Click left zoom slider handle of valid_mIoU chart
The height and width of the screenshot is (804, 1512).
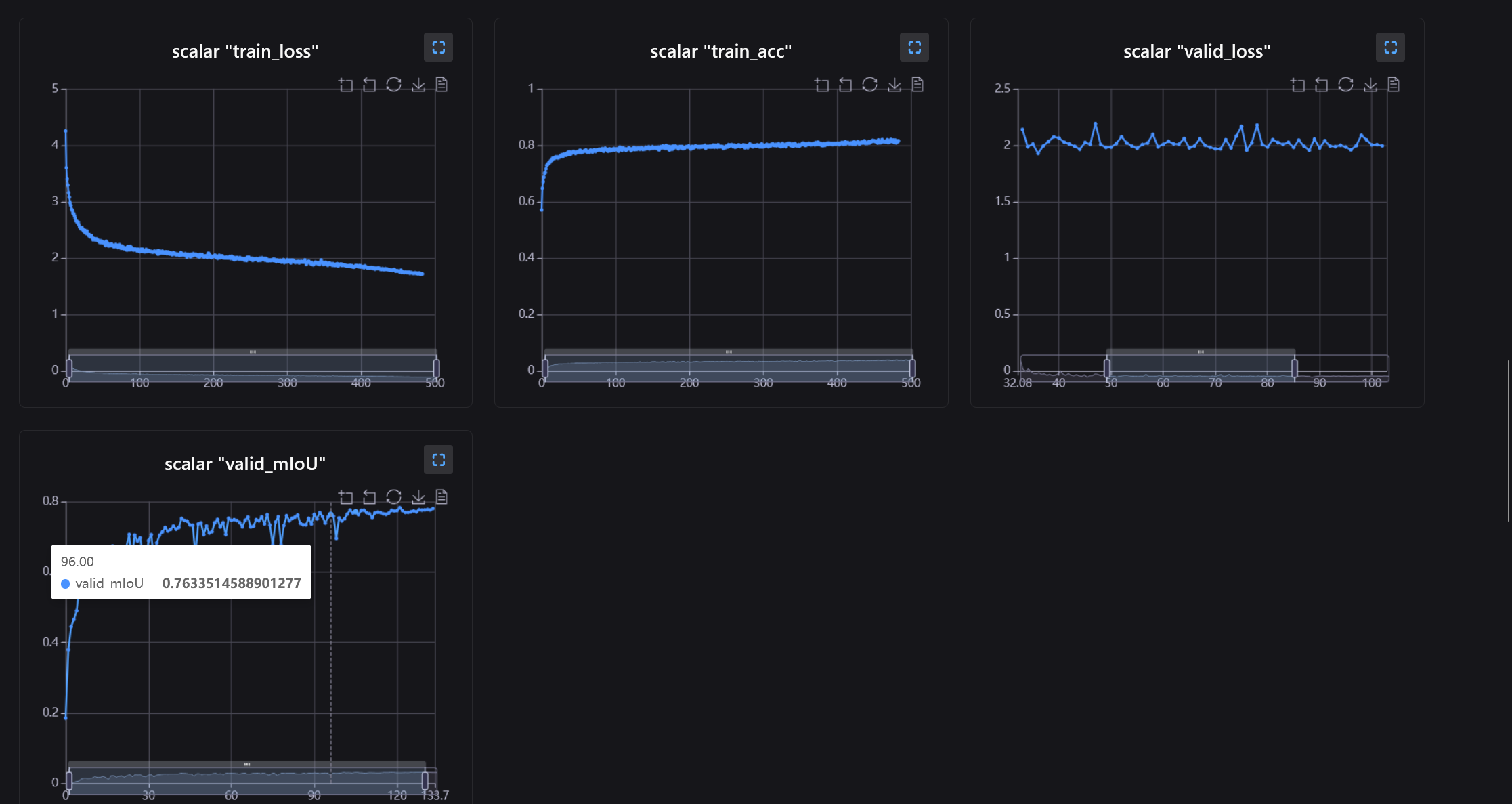(x=69, y=781)
